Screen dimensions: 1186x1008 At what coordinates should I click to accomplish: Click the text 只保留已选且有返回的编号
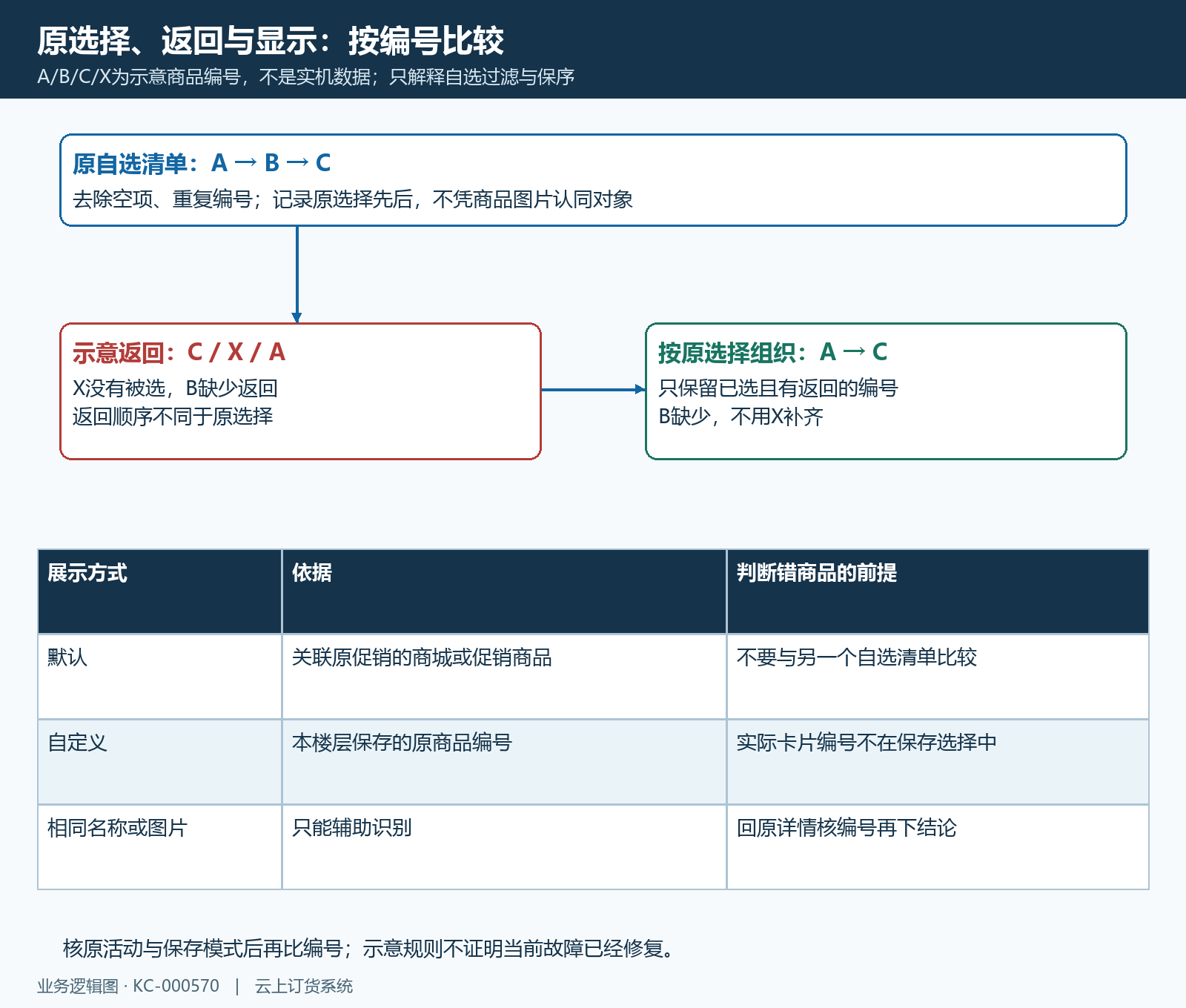pos(778,388)
